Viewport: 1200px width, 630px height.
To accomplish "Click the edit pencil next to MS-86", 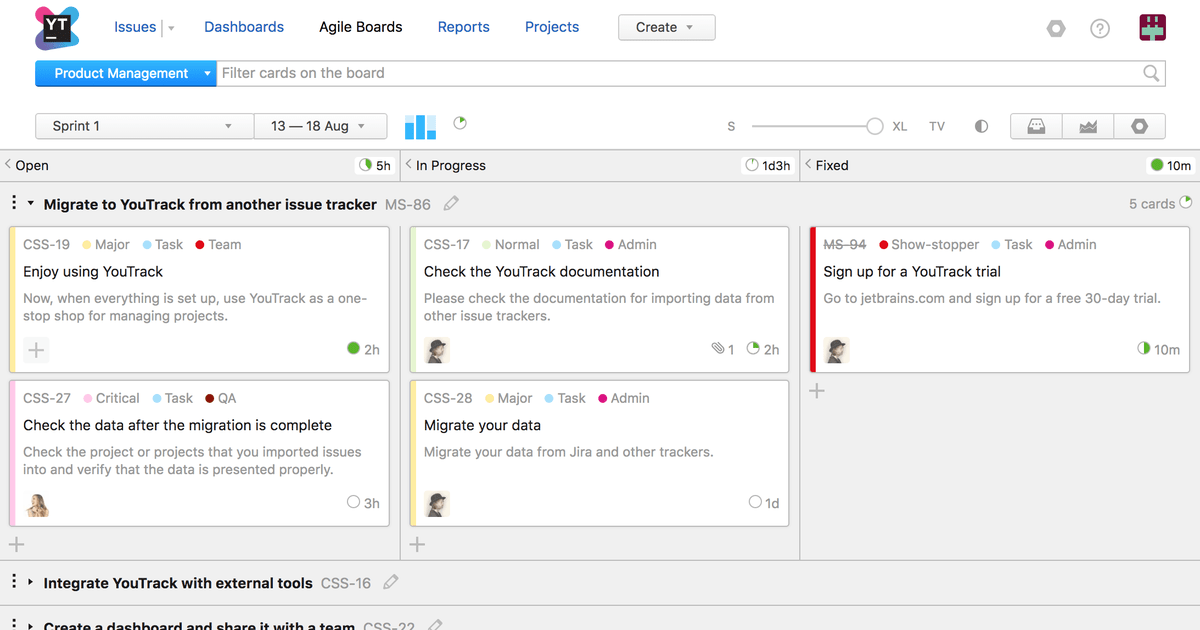I will coord(450,203).
